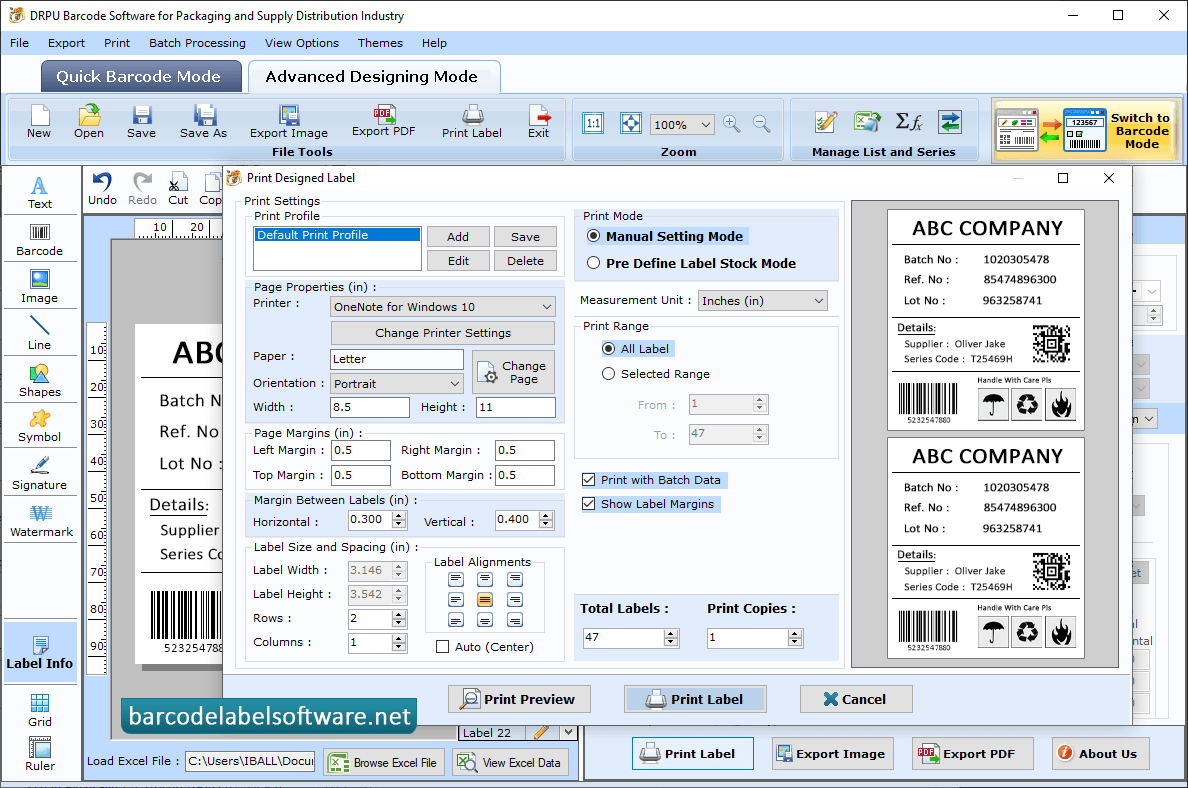Select the top-left label alignment option
Image resolution: width=1188 pixels, height=788 pixels.
point(455,580)
